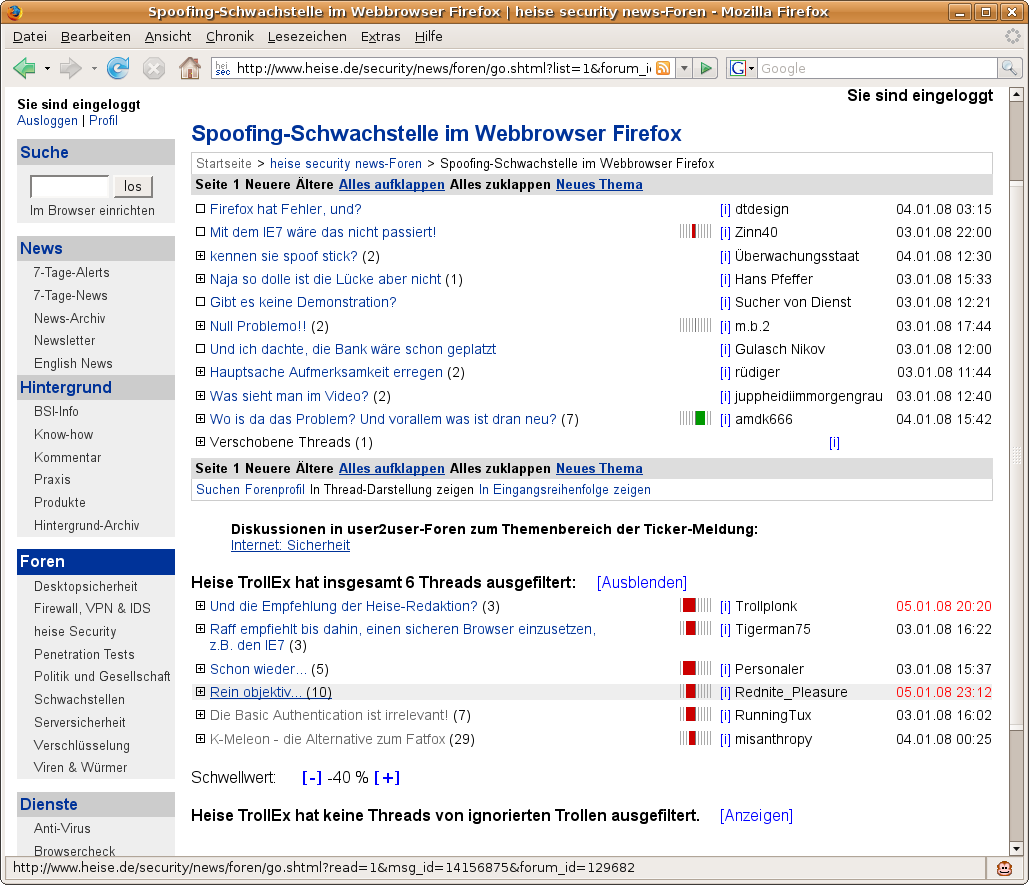Click the top 'Alles aufklappen' link
The width and height of the screenshot is (1029, 885).
click(x=392, y=185)
